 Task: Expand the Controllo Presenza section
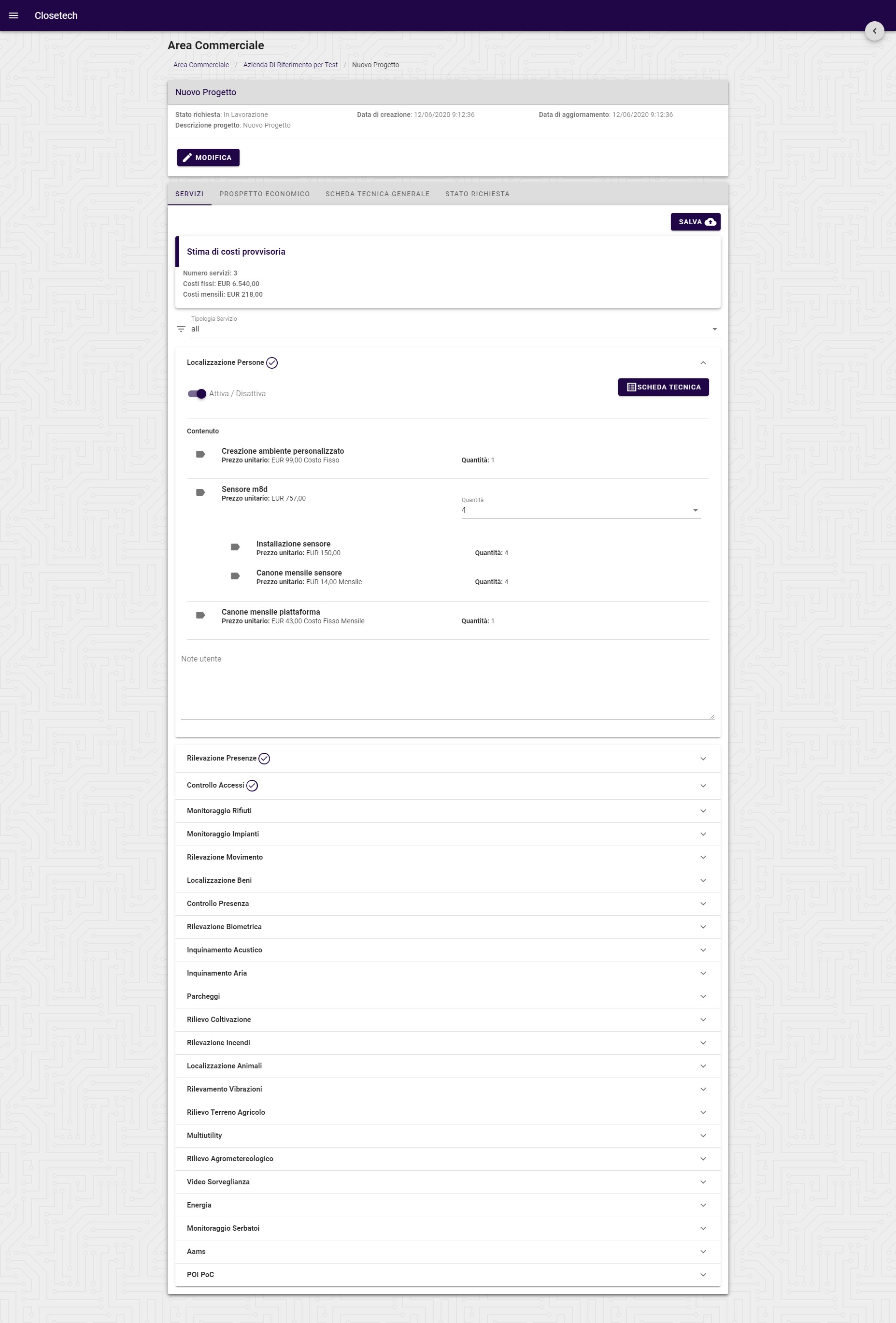tap(448, 904)
